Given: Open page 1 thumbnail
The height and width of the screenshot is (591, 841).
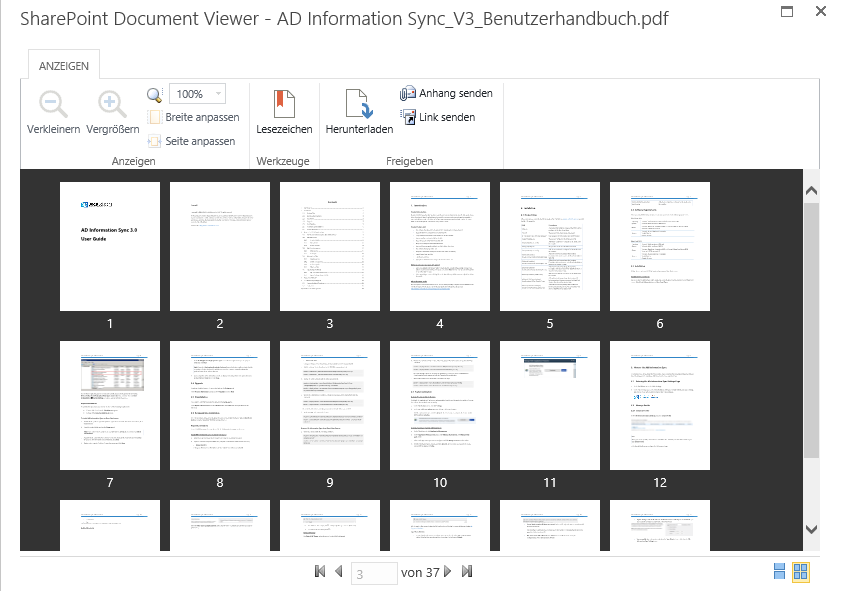Looking at the screenshot, I should pyautogui.click(x=110, y=246).
